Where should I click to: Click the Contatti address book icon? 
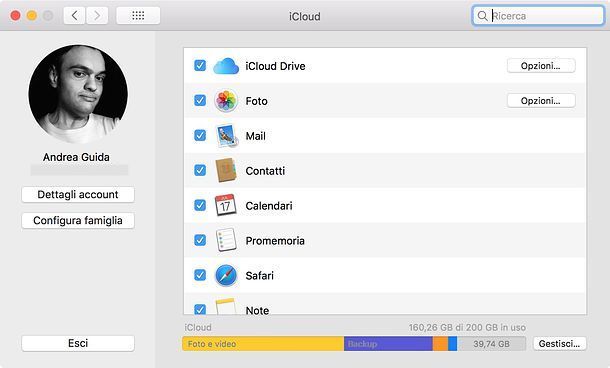point(226,170)
